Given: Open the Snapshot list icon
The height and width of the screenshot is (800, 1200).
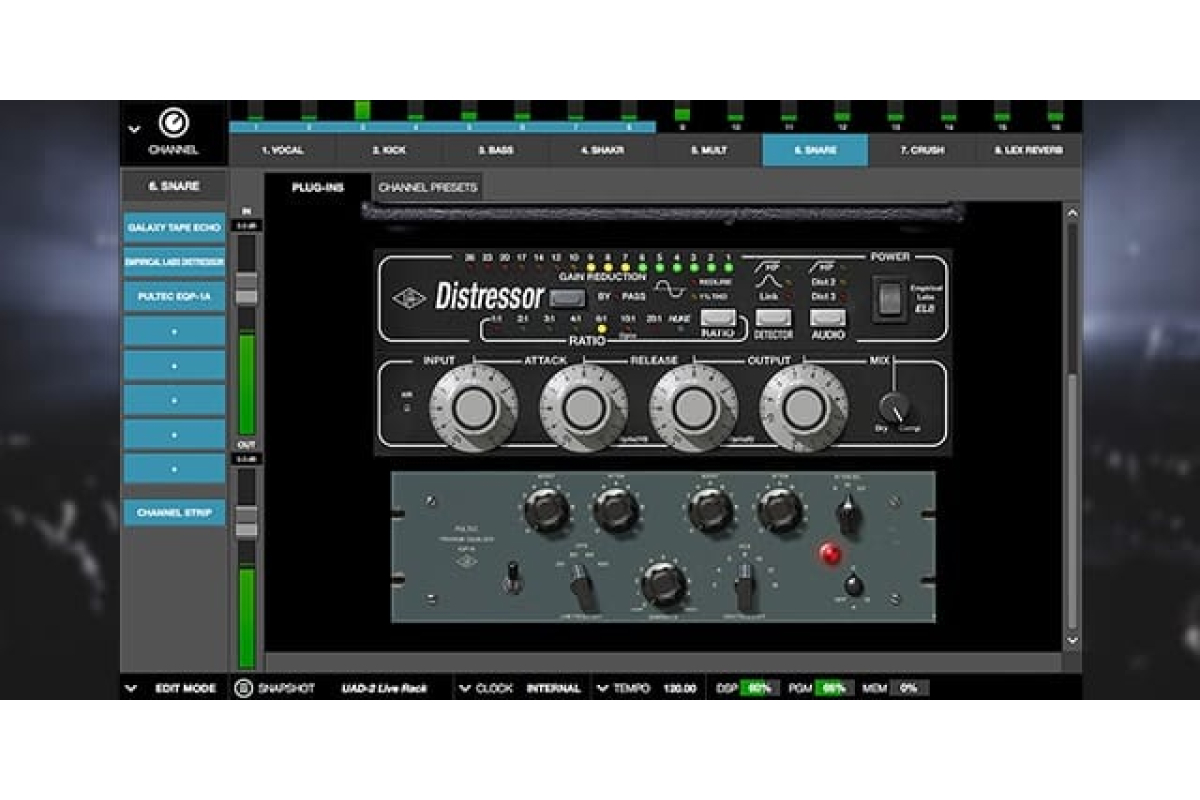Looking at the screenshot, I should [243, 688].
